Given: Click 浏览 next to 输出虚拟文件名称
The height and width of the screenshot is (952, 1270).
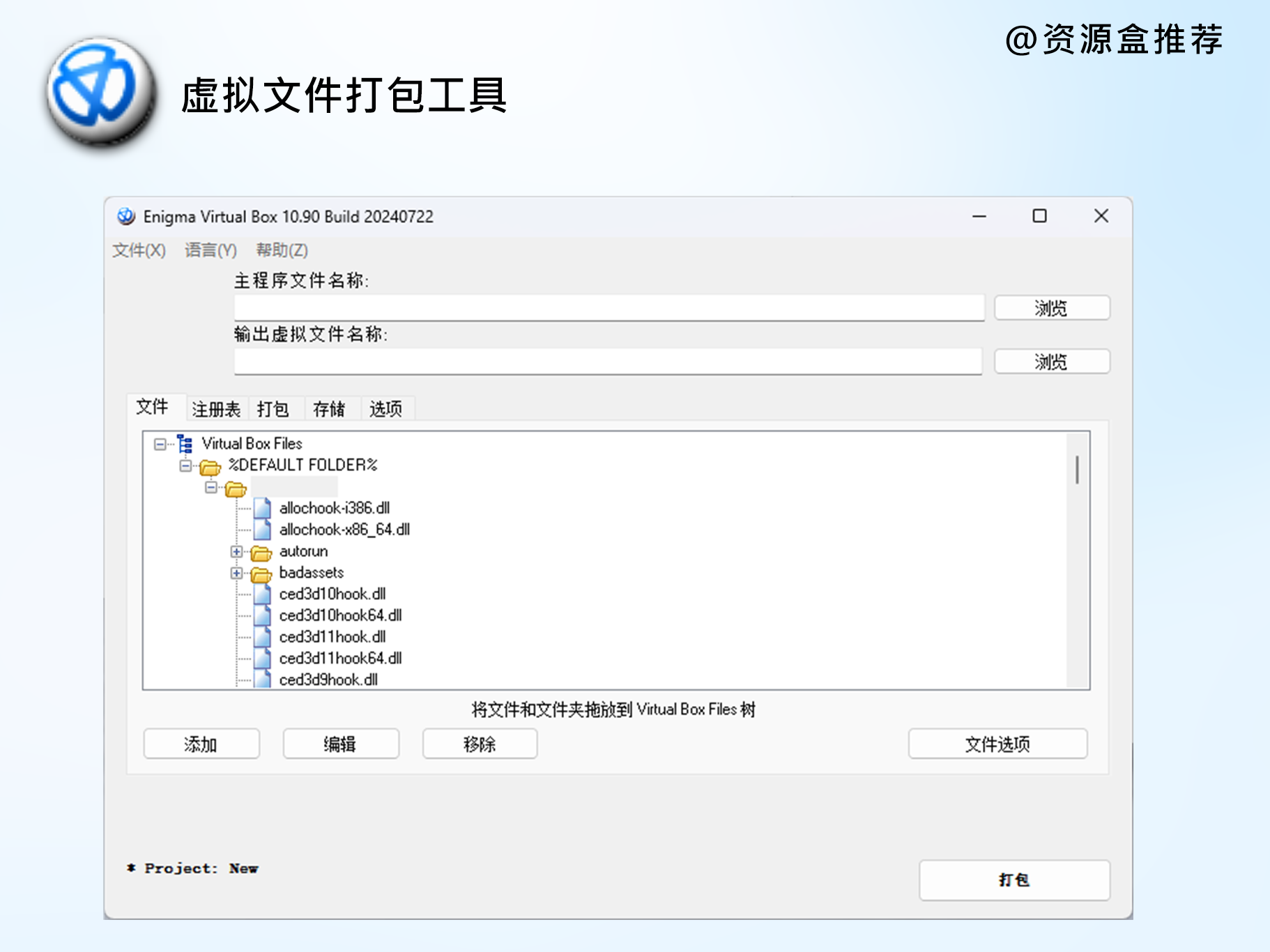Looking at the screenshot, I should 1052,362.
